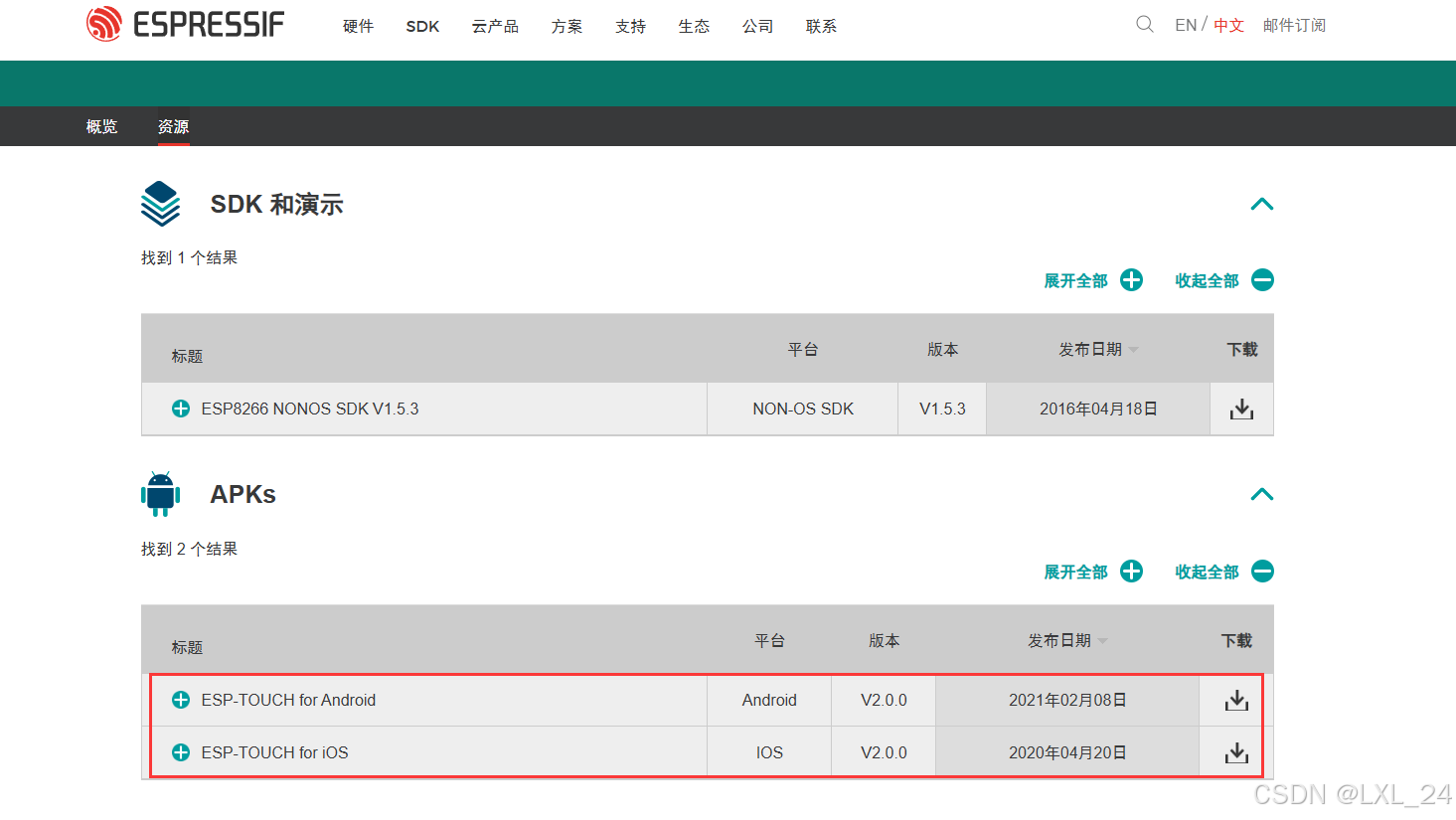Click V2.0.0 in the iOS row

(x=884, y=752)
